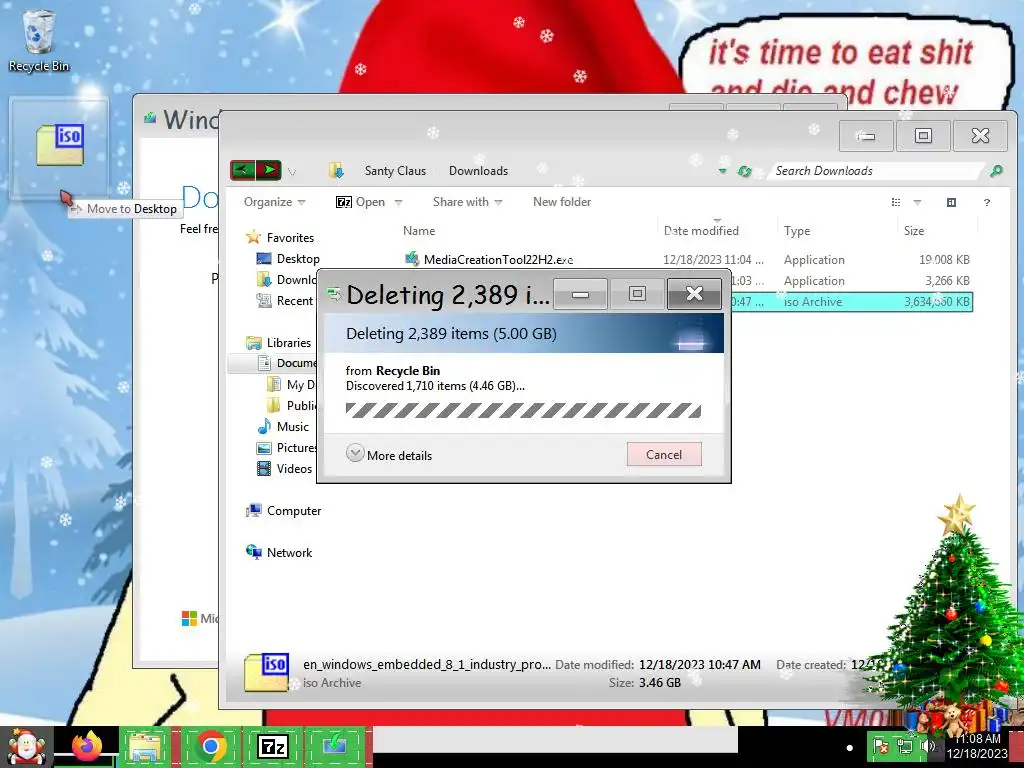Launch Firefox from the taskbar
Screen dimensions: 1024x768
coord(86,746)
